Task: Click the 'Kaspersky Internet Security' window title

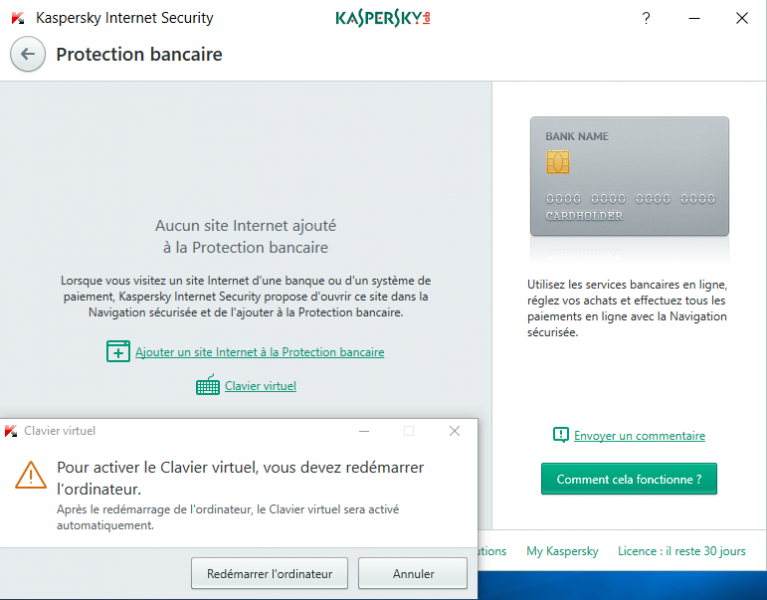Action: coord(125,18)
